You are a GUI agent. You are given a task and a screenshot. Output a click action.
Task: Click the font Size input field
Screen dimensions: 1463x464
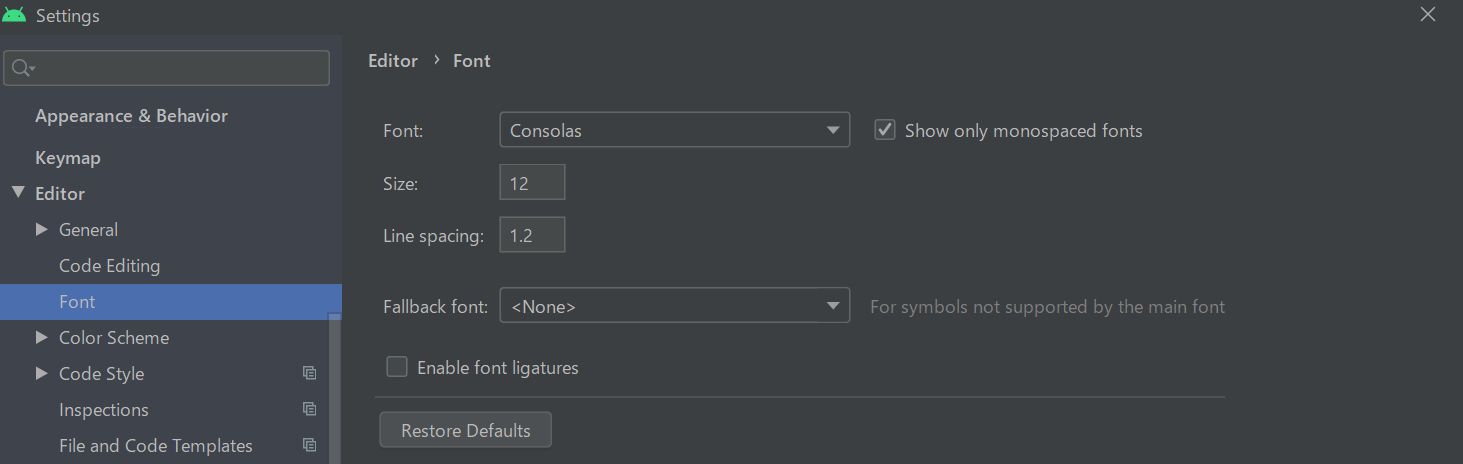coord(532,183)
